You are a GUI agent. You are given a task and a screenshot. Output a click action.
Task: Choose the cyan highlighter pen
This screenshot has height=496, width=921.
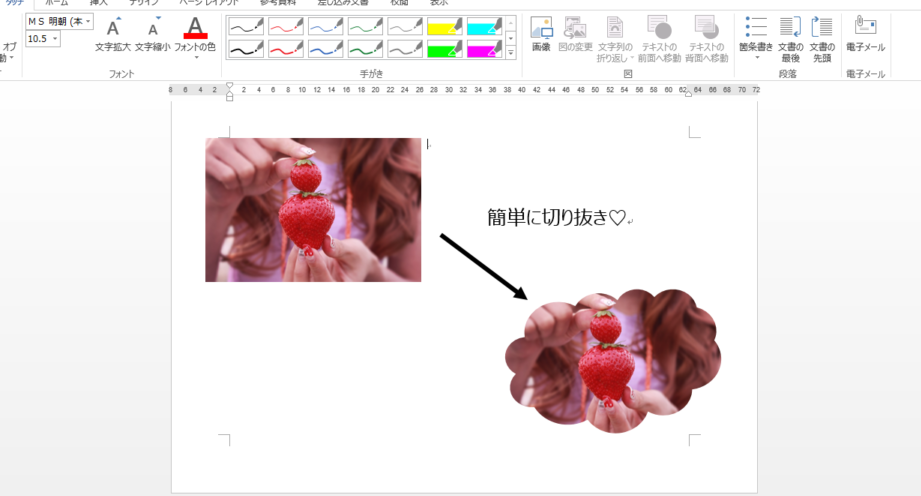[x=485, y=26]
